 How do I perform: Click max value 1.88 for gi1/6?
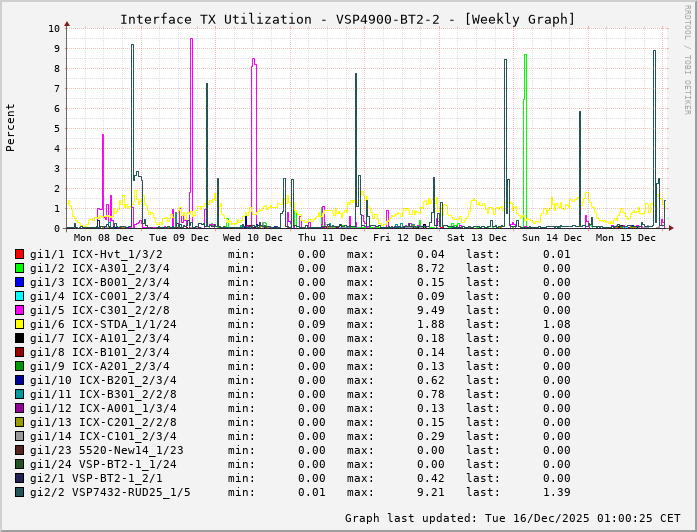[431, 324]
